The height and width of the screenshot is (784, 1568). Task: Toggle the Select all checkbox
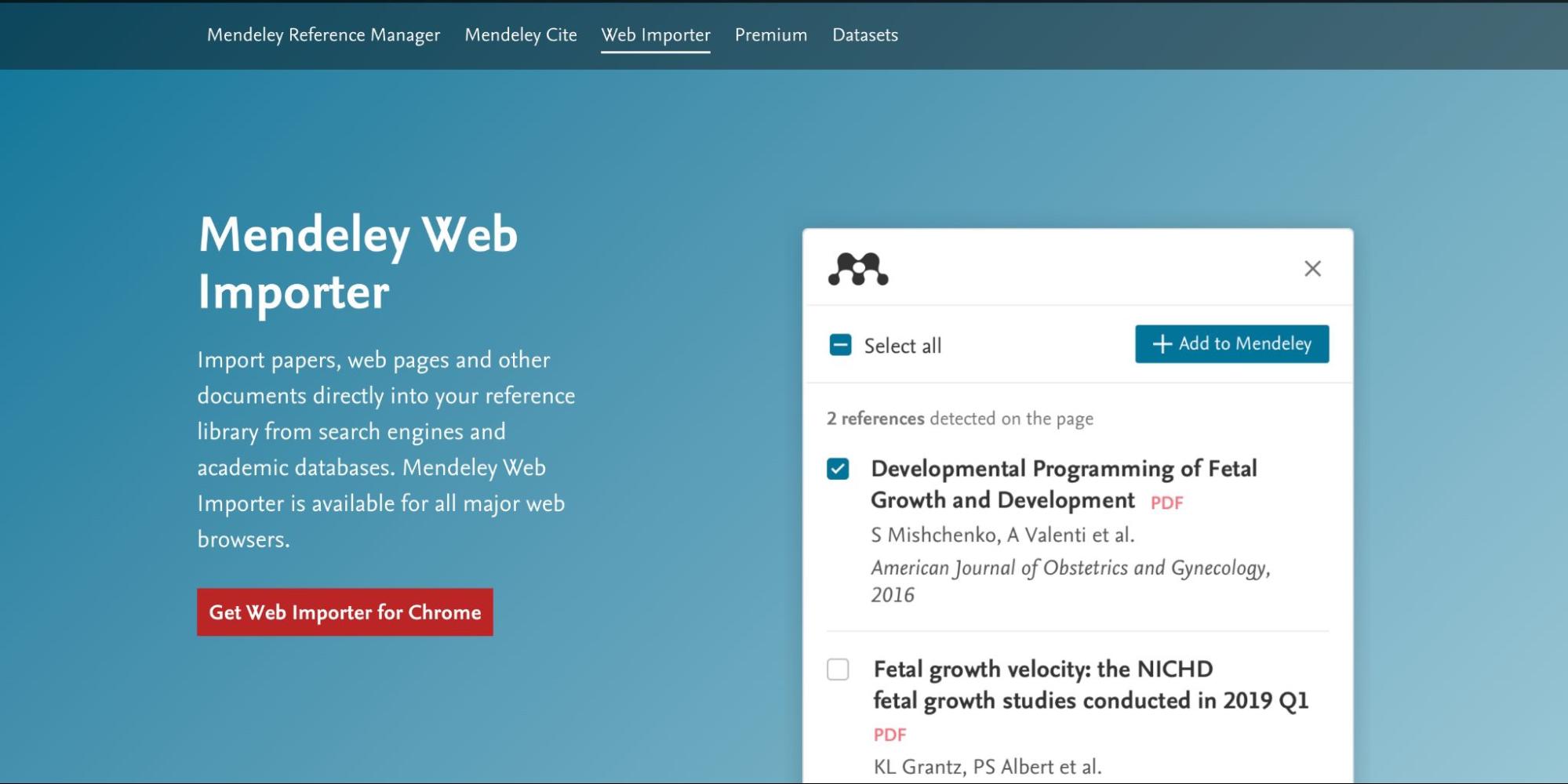840,345
